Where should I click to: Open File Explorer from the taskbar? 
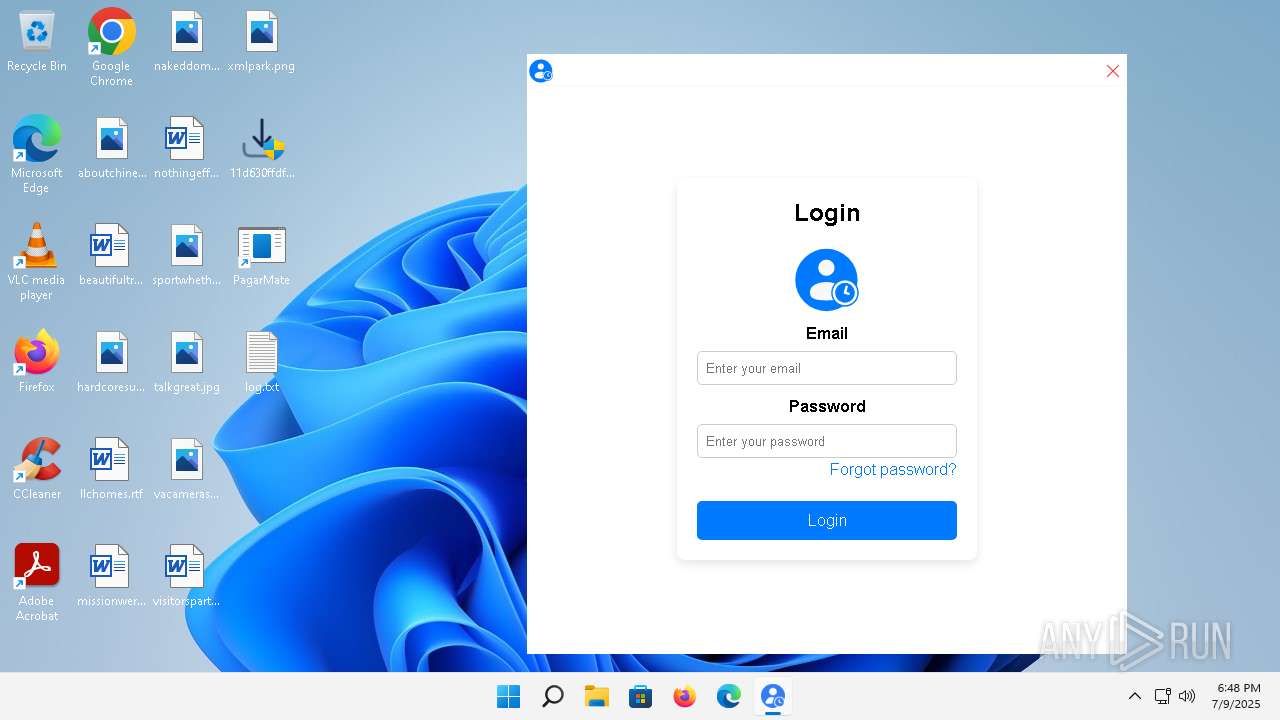coord(597,696)
